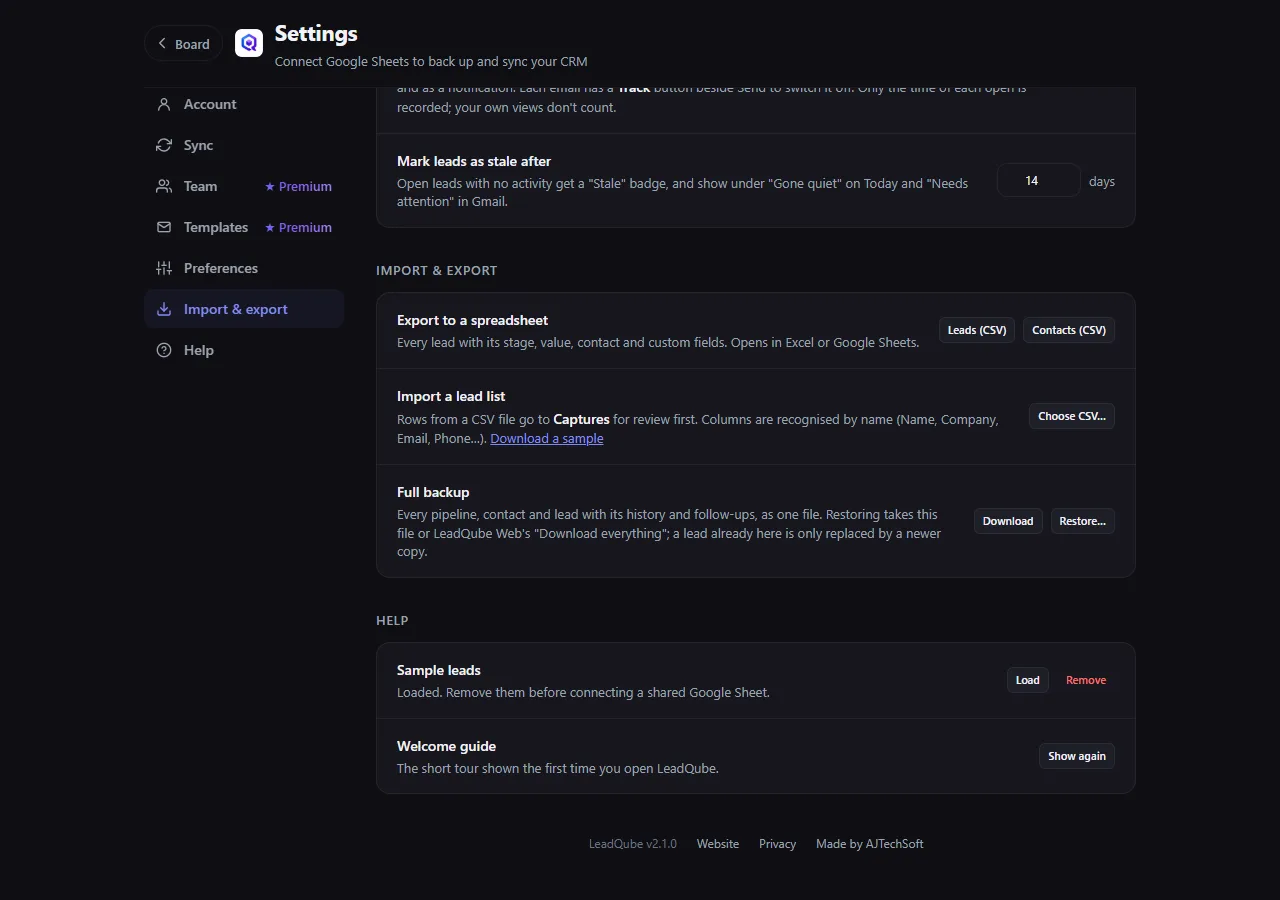Click the Preferences sliders icon
The width and height of the screenshot is (1280, 900).
click(x=164, y=268)
